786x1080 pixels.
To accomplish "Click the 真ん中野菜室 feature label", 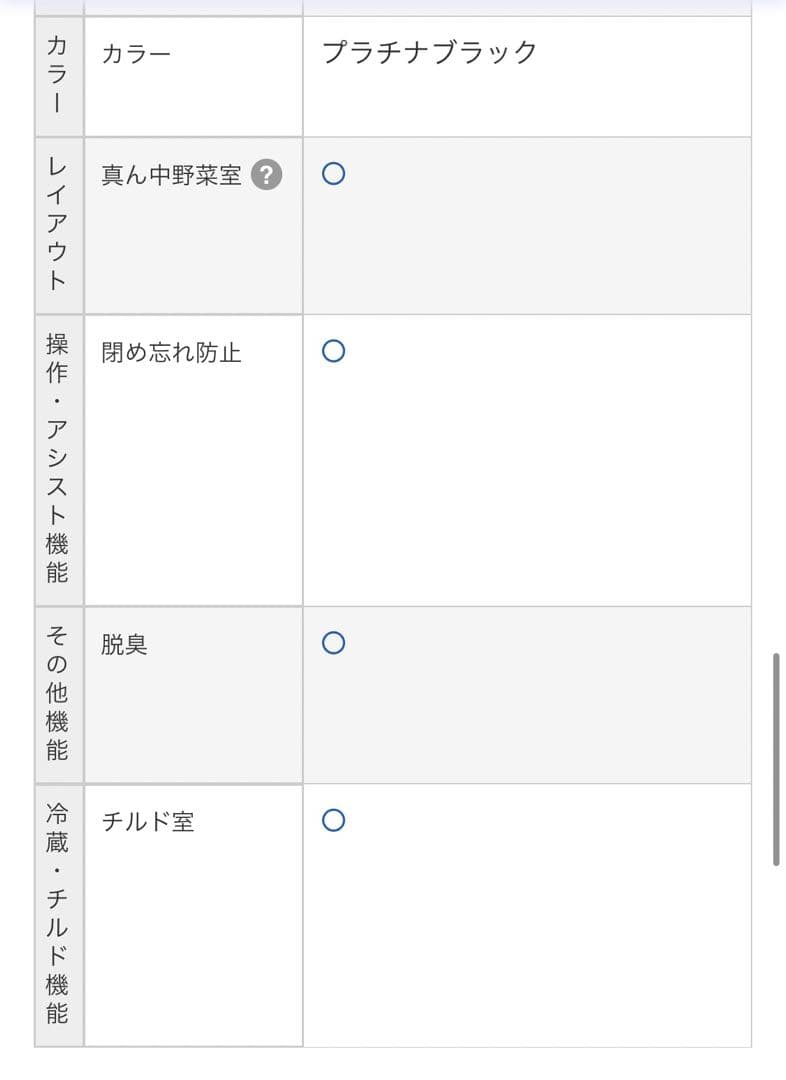I will point(171,175).
